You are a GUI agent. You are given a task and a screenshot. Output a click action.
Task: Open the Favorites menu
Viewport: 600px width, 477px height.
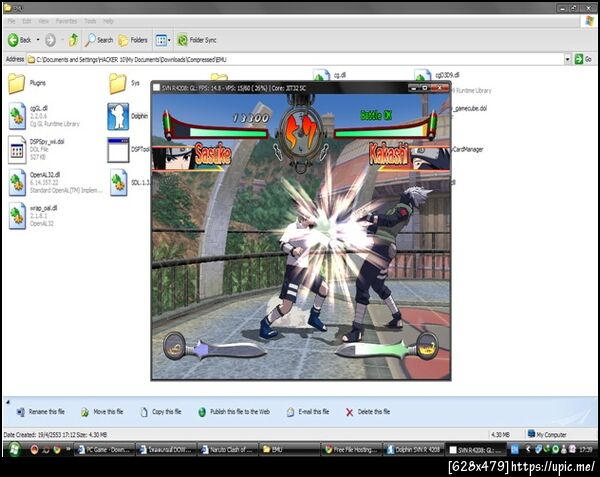(x=66, y=21)
